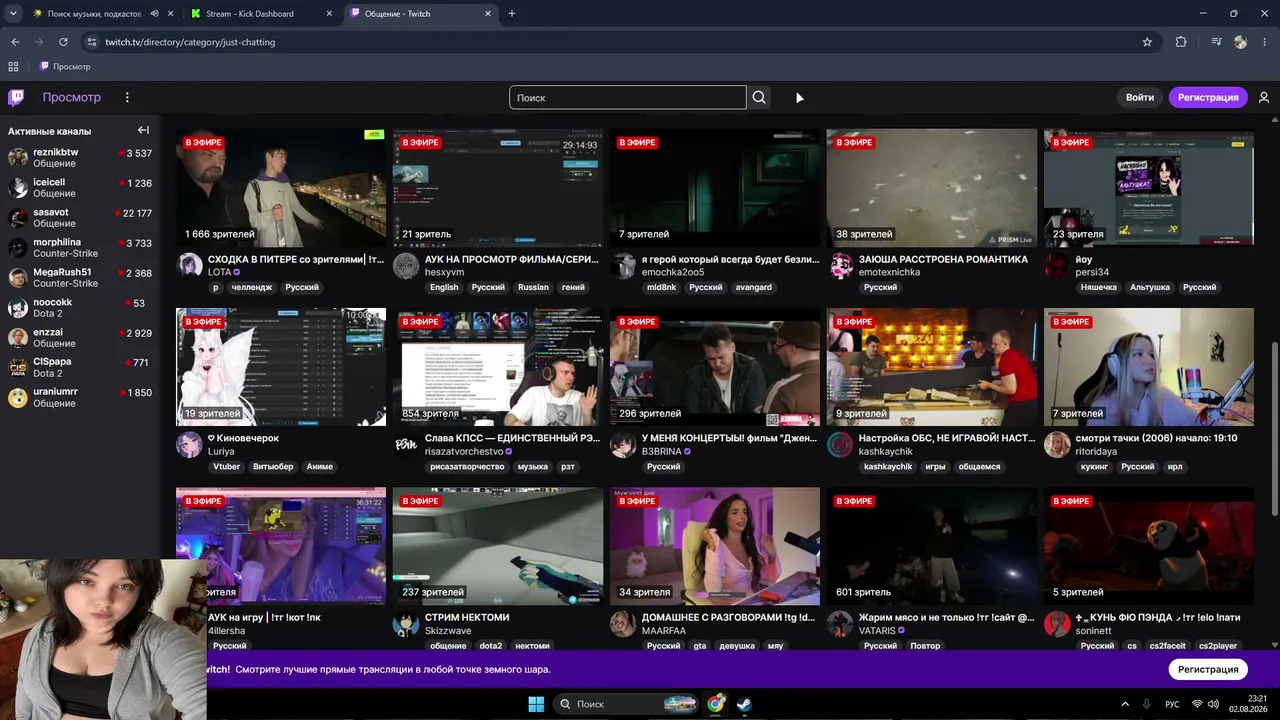
Task: Open enzzai channel avatar in sidebar
Action: point(18,337)
